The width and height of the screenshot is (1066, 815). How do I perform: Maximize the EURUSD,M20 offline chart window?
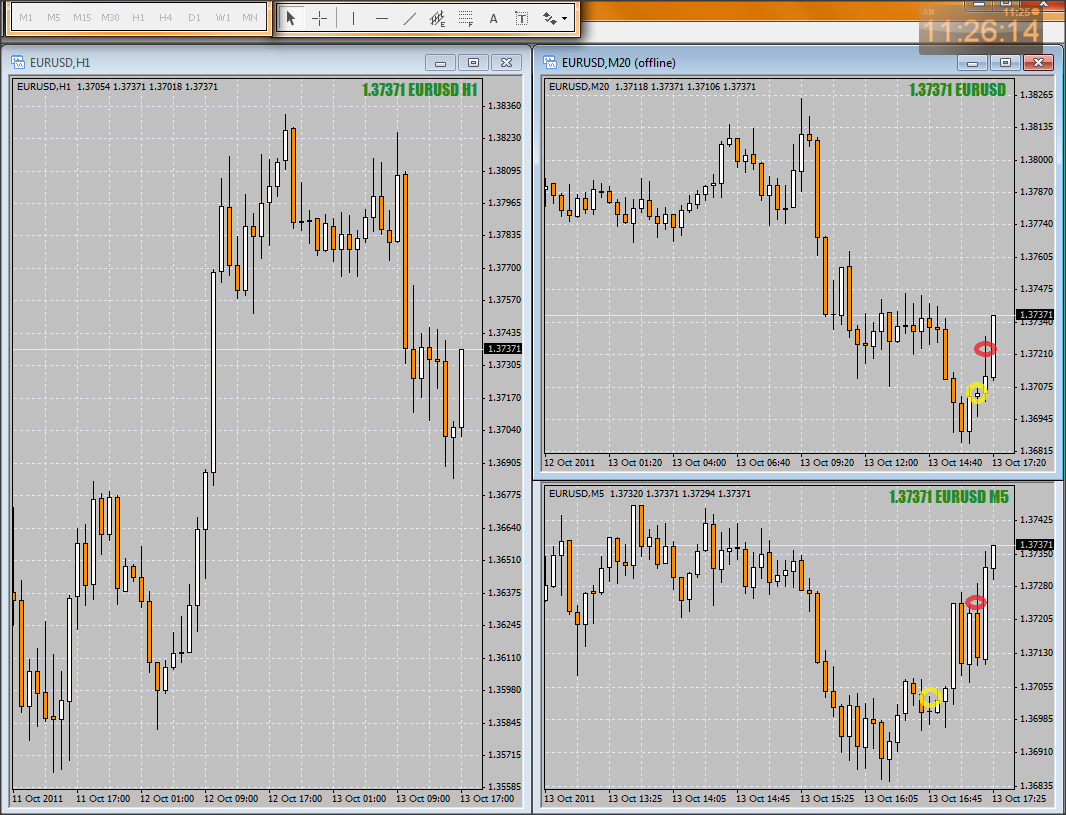click(1005, 63)
